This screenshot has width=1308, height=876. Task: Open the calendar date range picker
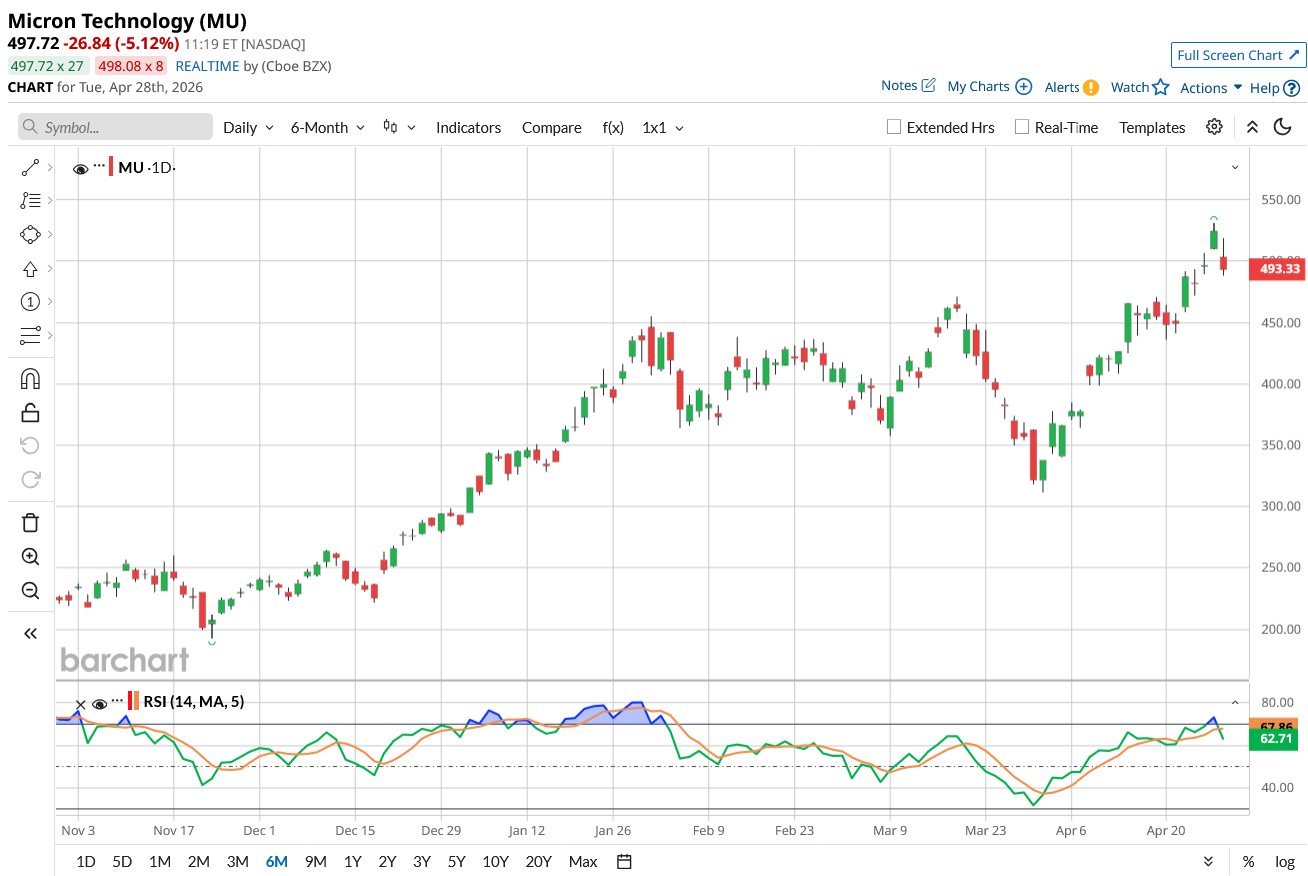coord(624,861)
